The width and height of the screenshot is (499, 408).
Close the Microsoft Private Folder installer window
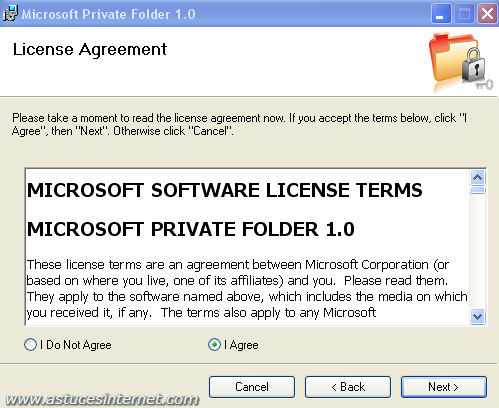(x=487, y=14)
